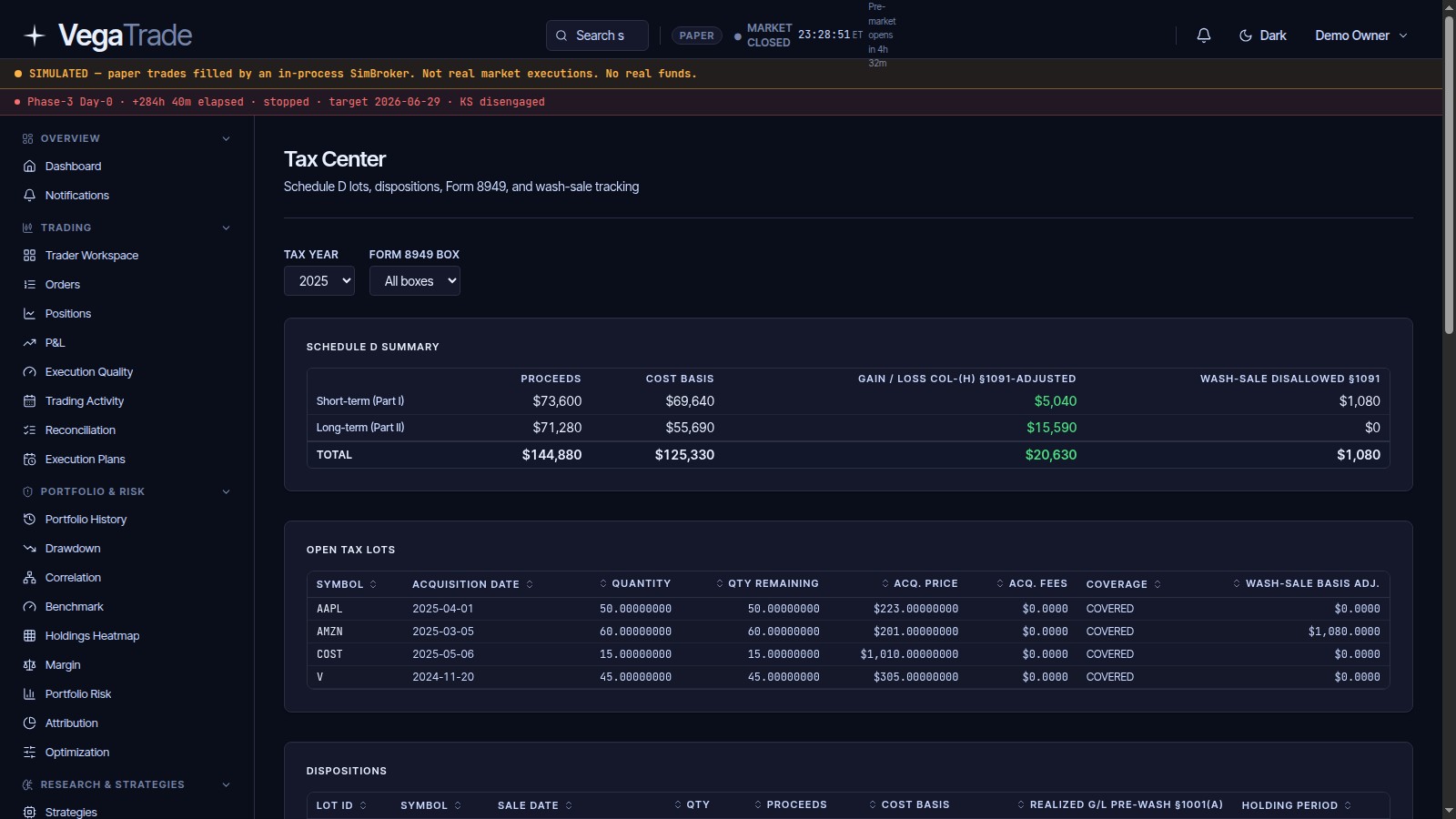Collapse the Portfolio & Risk section
The height and width of the screenshot is (819, 1456).
[x=226, y=491]
